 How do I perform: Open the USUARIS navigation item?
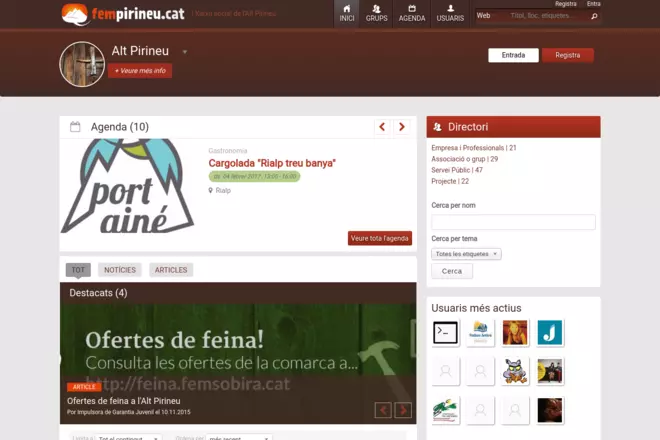coord(450,13)
